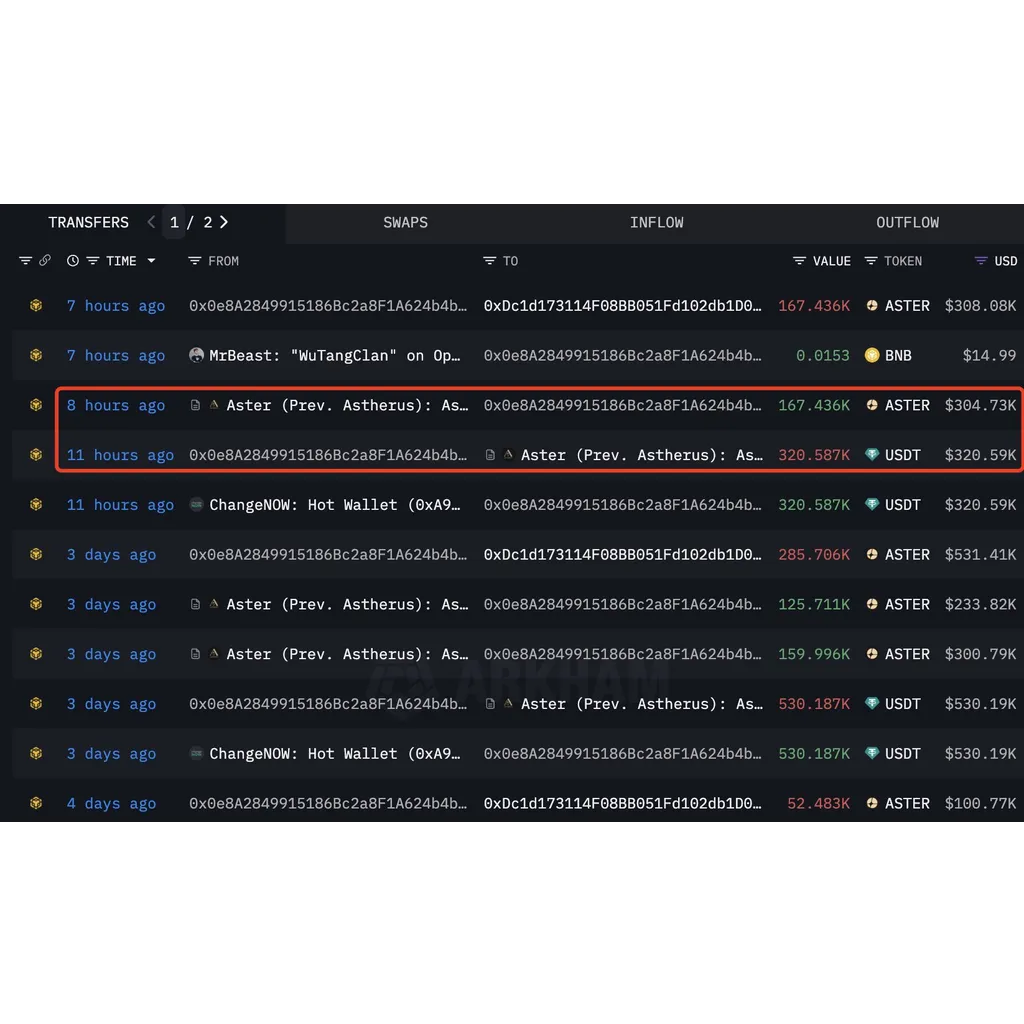Click the ASTER token icon on the $304.73K row
The image size is (1024, 1024).
pyautogui.click(x=872, y=405)
